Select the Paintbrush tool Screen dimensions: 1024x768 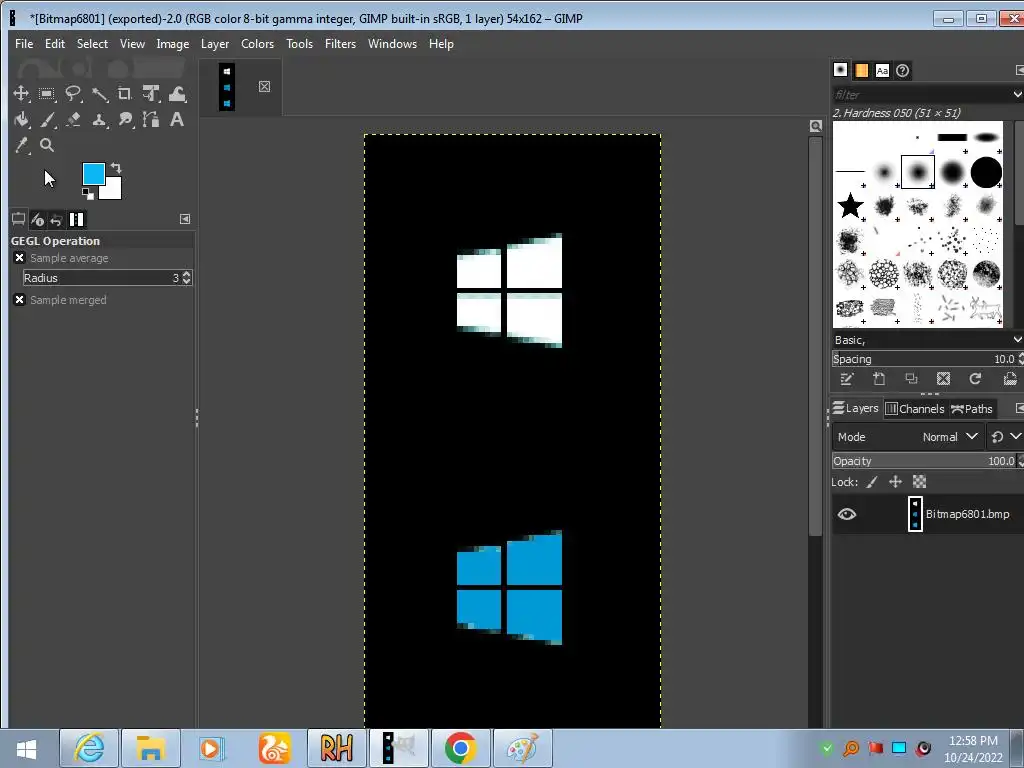click(46, 120)
